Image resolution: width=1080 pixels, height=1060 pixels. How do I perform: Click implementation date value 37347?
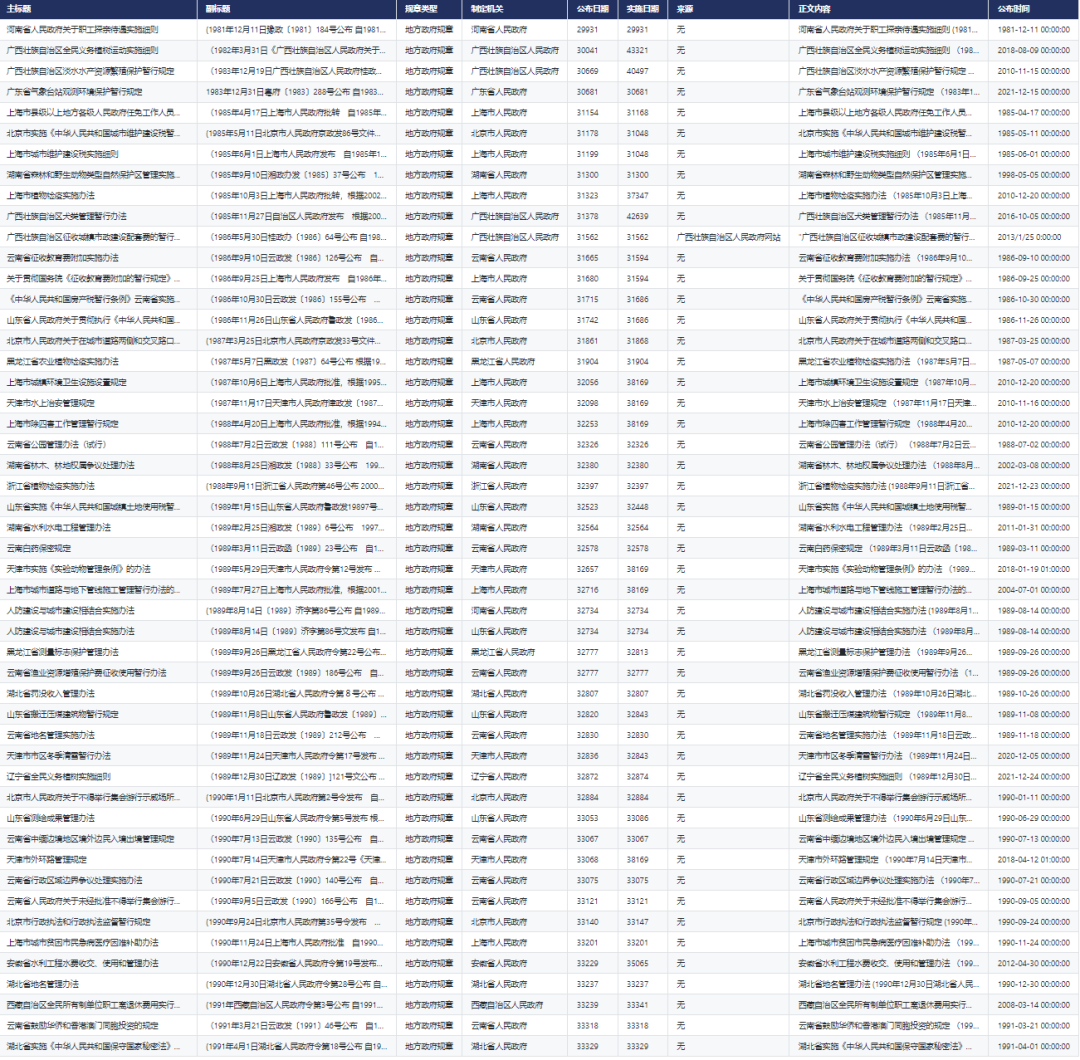[637, 196]
